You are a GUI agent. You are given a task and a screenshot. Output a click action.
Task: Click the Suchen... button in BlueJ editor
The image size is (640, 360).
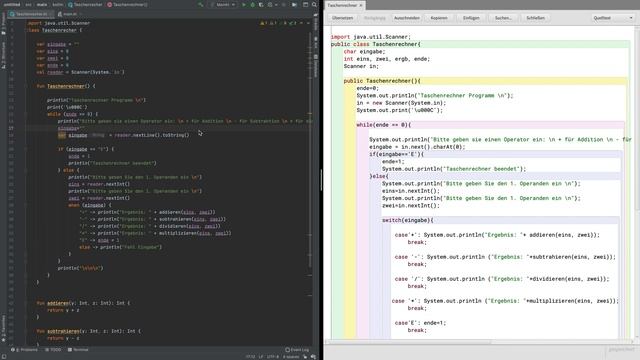point(503,18)
